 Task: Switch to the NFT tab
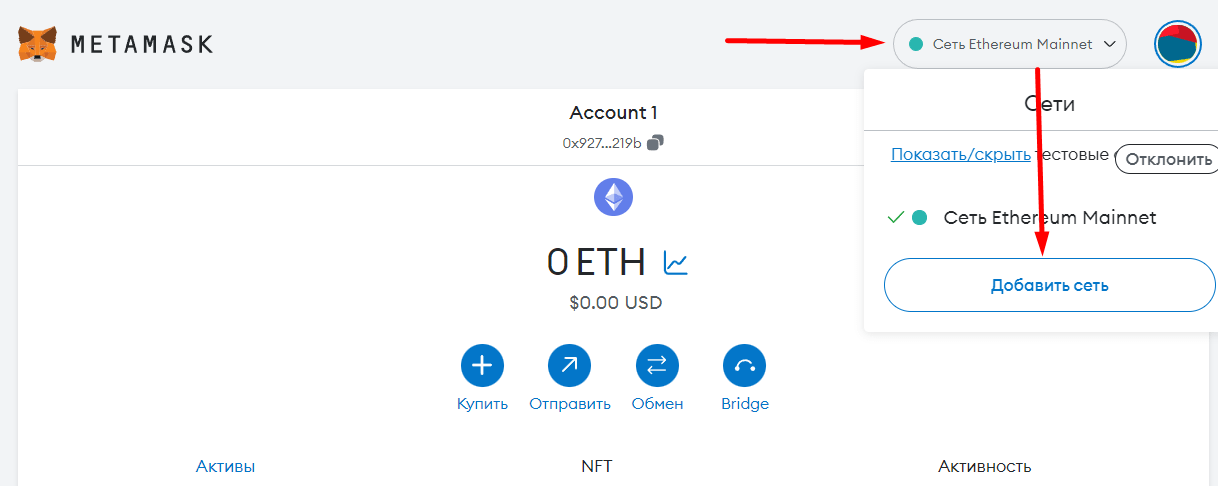point(596,466)
